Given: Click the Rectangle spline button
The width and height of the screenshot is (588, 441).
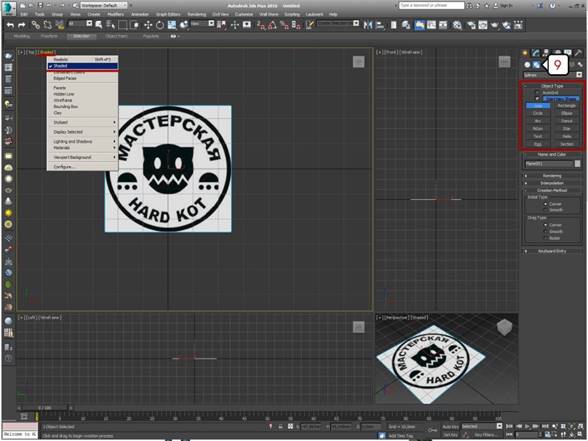Looking at the screenshot, I should pos(567,106).
